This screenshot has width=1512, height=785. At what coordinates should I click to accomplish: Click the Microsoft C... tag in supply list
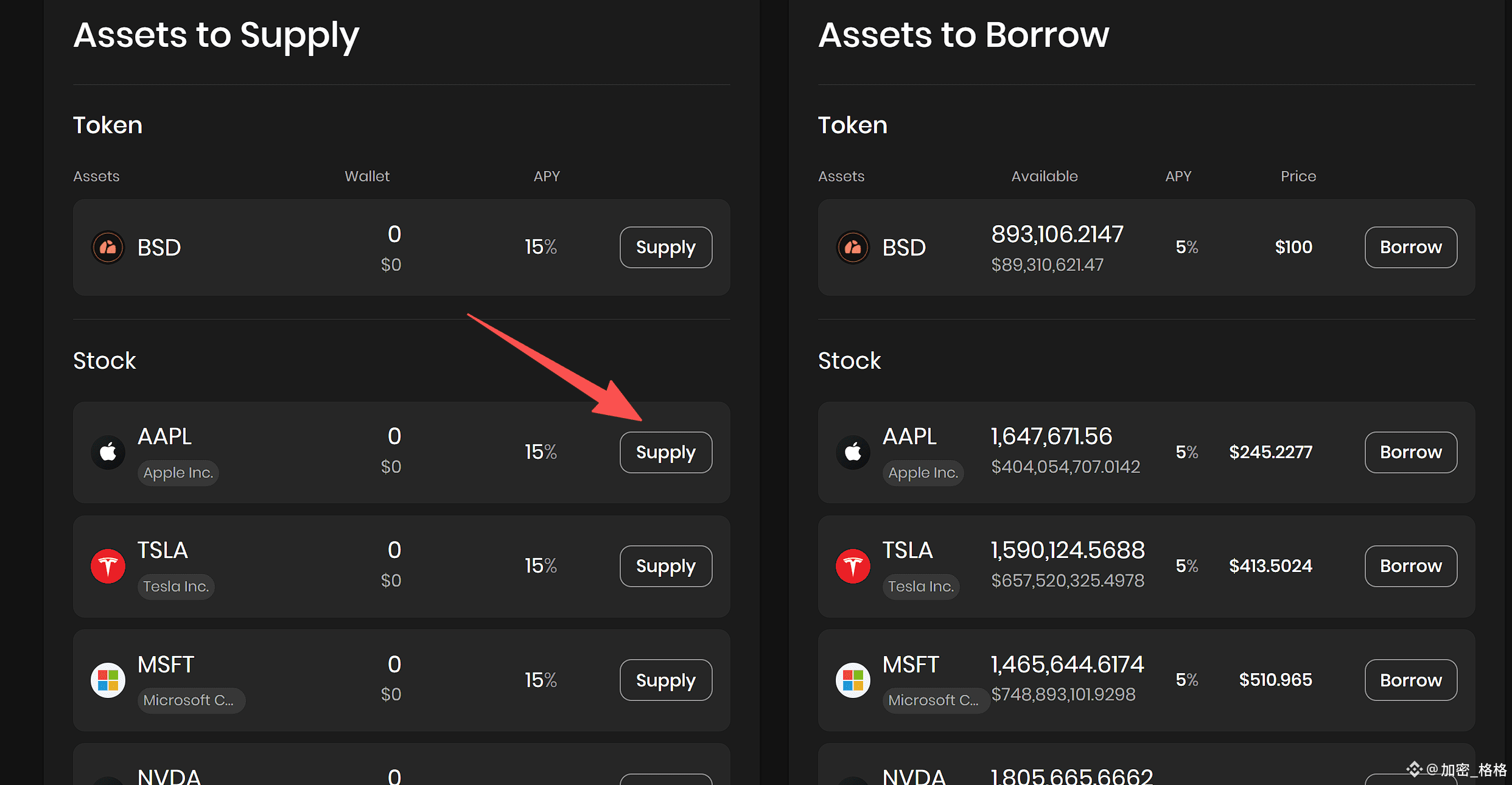(189, 700)
